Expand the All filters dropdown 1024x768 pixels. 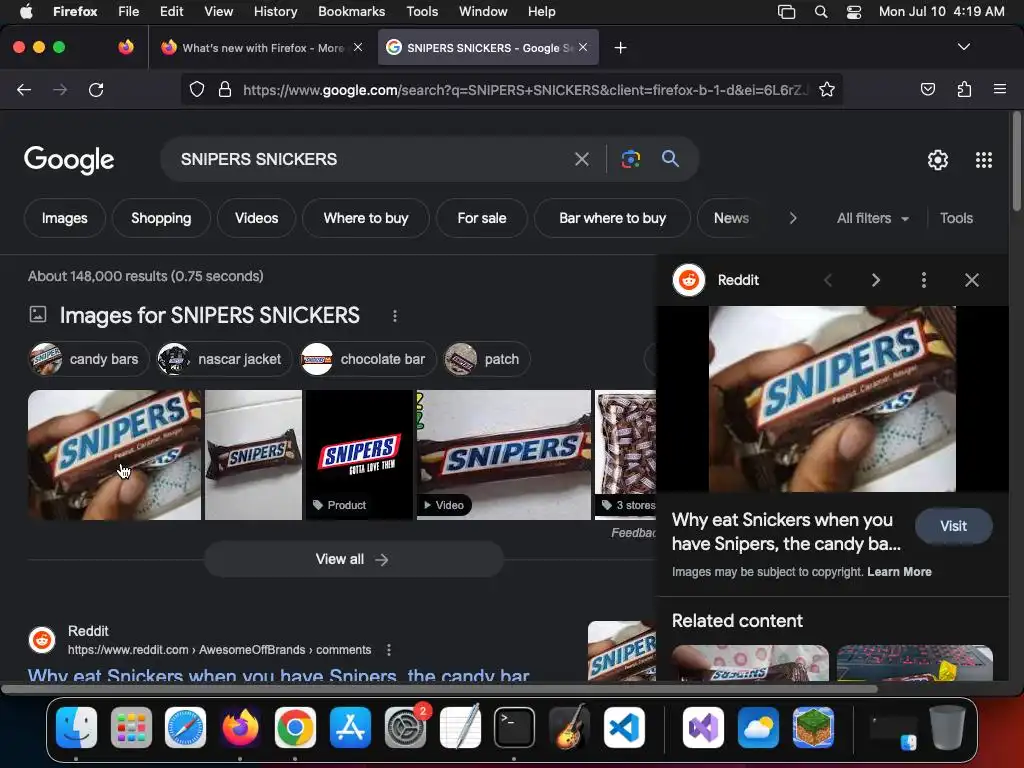click(872, 218)
